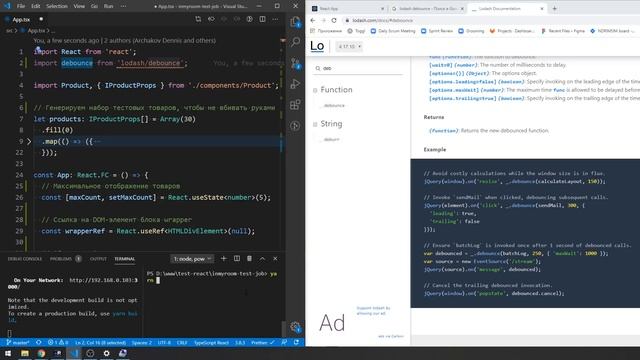The image size is (640, 360).
Task: Collapse the Function section in lodash sidebar
Action: tap(315, 90)
